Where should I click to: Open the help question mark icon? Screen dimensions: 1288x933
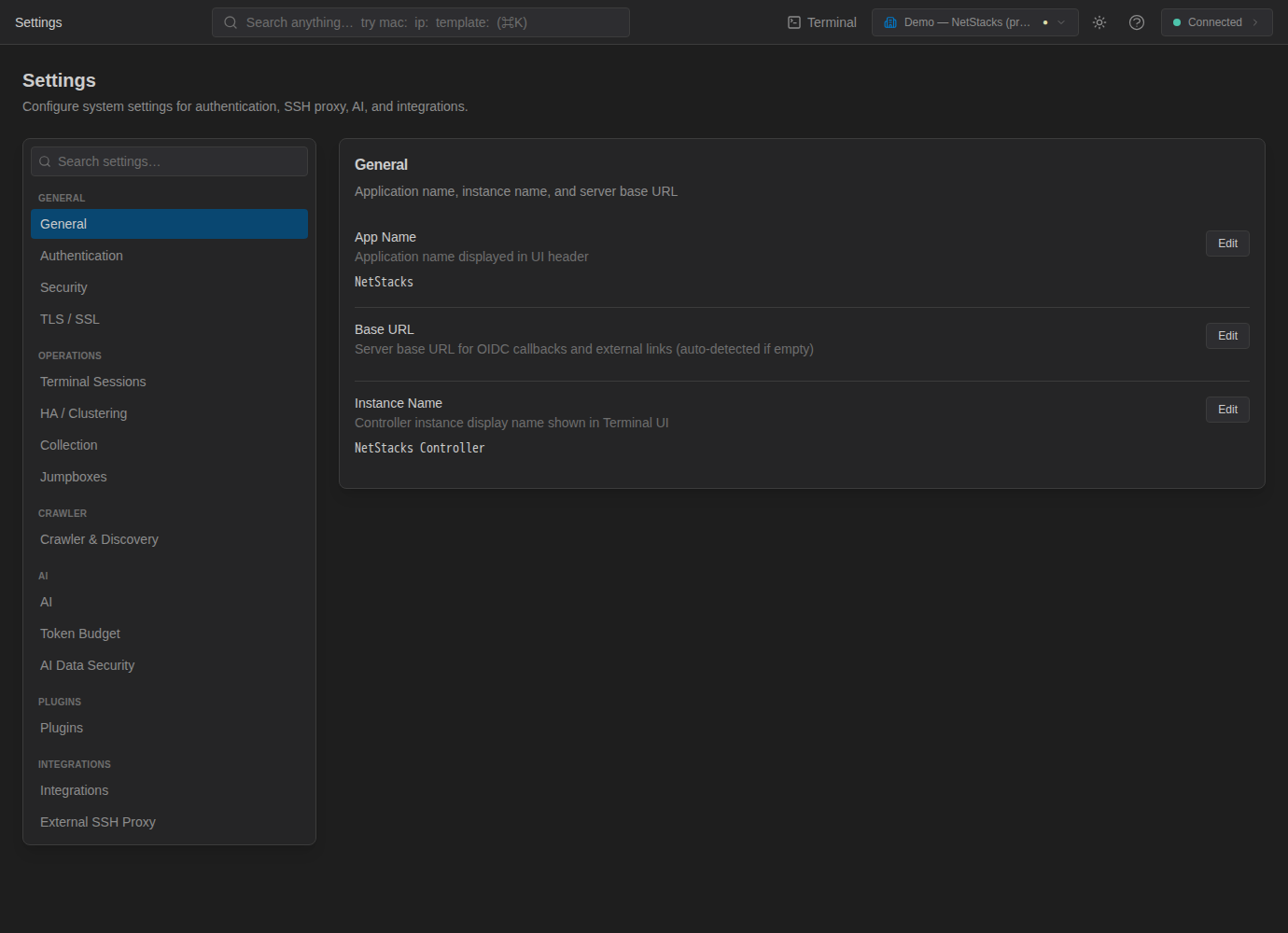(1137, 22)
